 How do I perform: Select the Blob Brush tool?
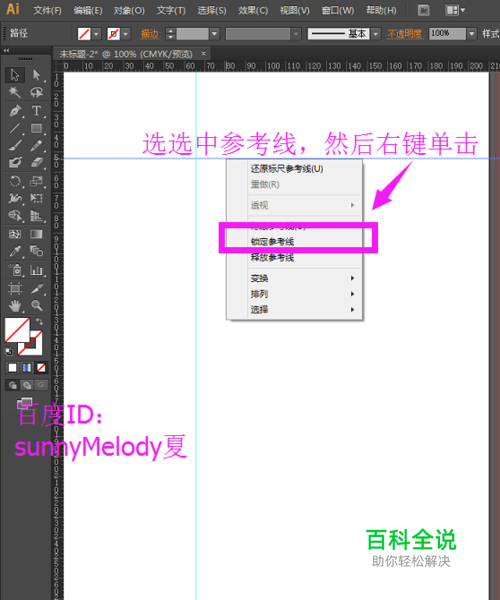coord(15,163)
